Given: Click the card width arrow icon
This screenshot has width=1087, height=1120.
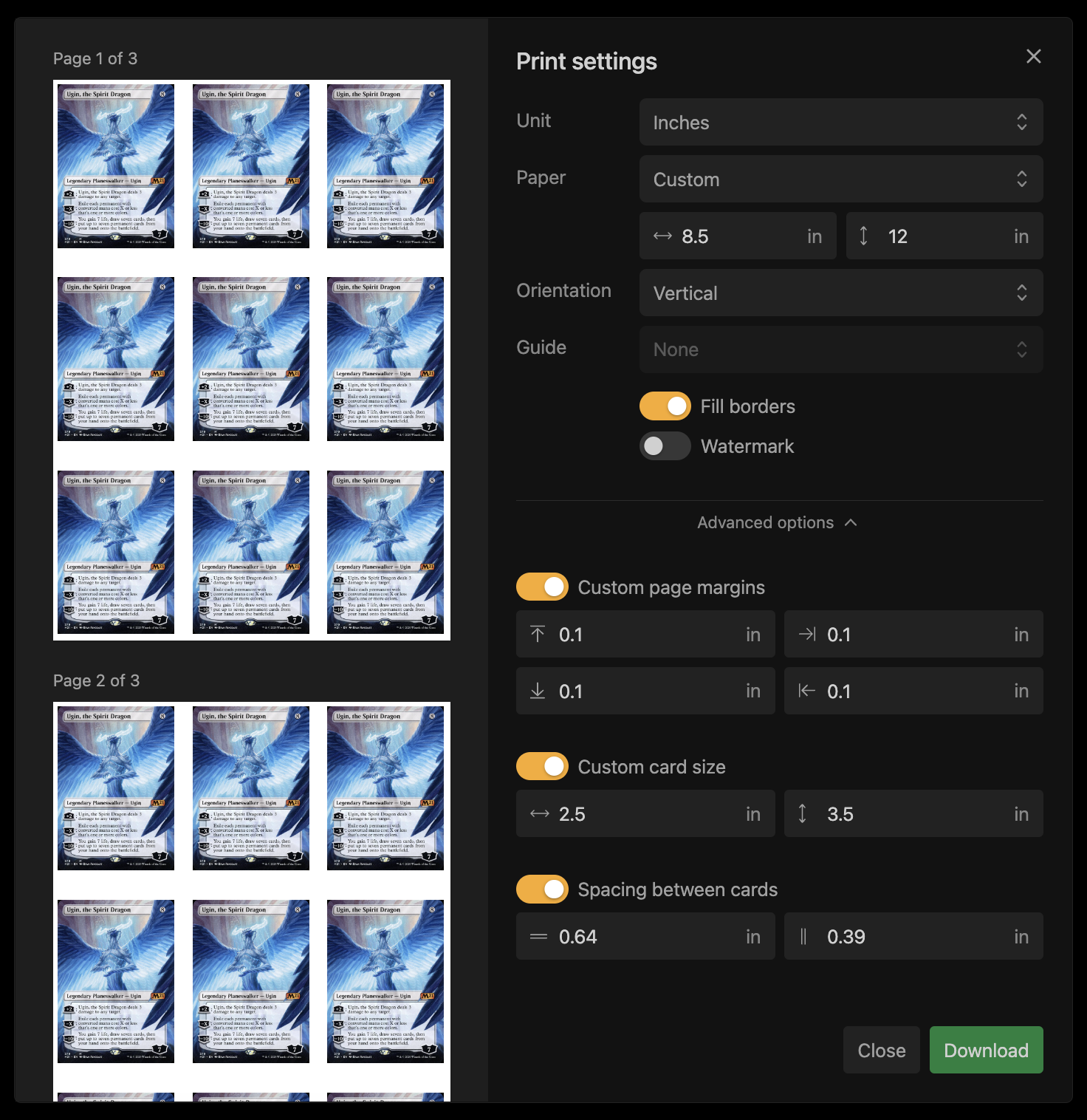Looking at the screenshot, I should [x=540, y=813].
